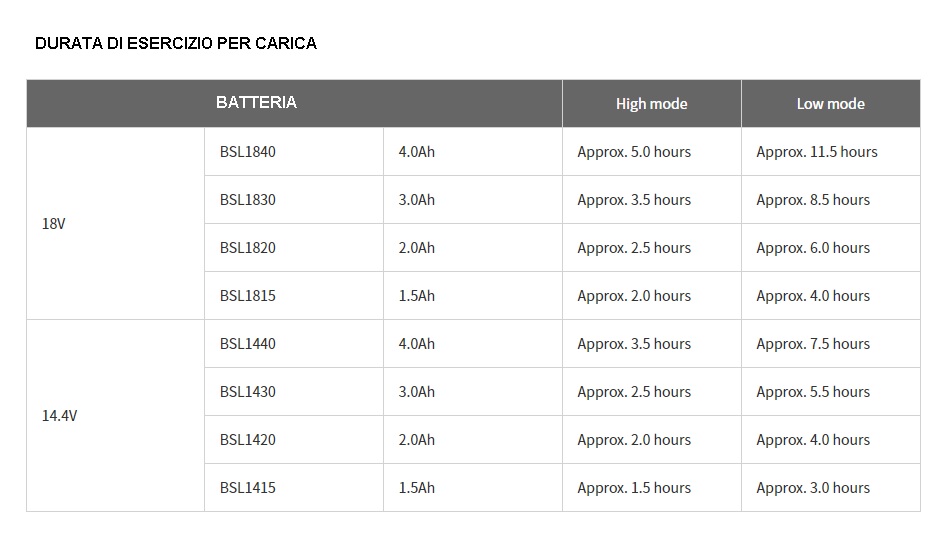Viewport: 931px width, 560px height.
Task: Select the 18V voltage group cell
Action: pyautogui.click(x=54, y=224)
